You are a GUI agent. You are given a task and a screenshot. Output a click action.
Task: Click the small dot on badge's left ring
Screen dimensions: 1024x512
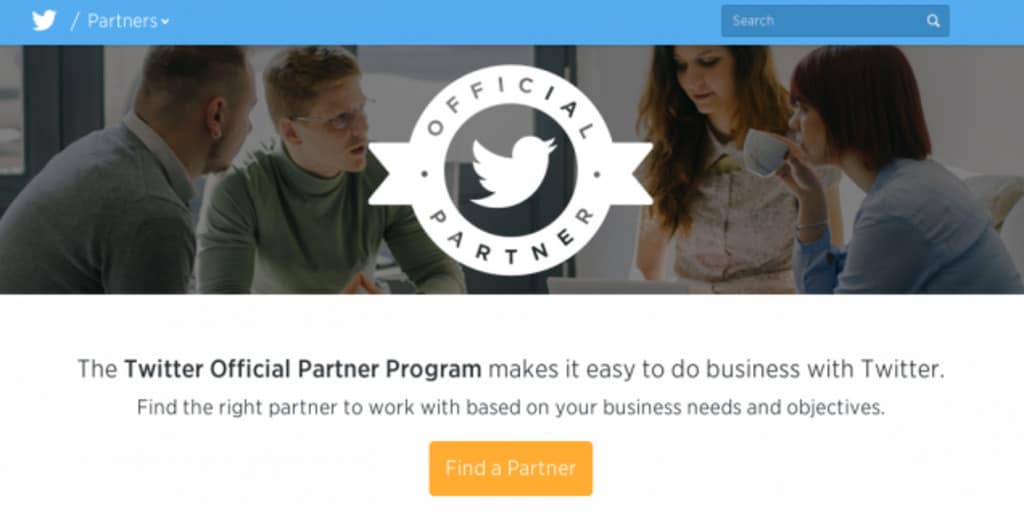coord(425,174)
